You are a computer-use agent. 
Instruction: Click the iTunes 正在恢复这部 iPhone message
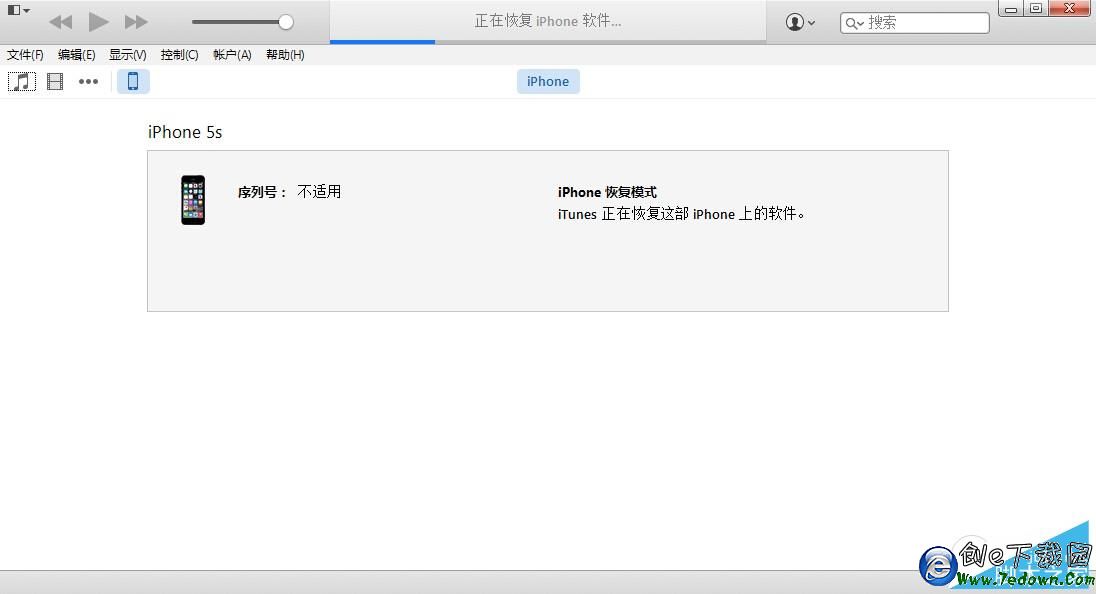(x=682, y=214)
